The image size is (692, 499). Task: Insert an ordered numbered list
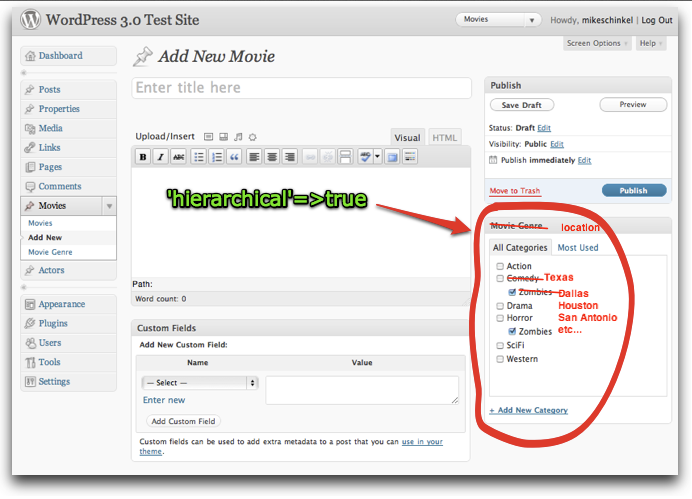pyautogui.click(x=216, y=157)
